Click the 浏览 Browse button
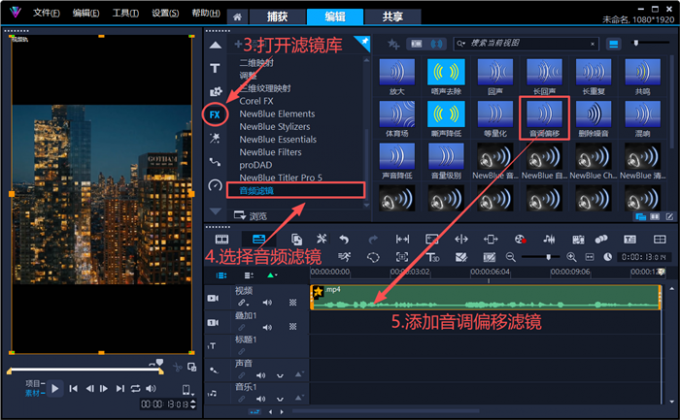 tap(251, 216)
